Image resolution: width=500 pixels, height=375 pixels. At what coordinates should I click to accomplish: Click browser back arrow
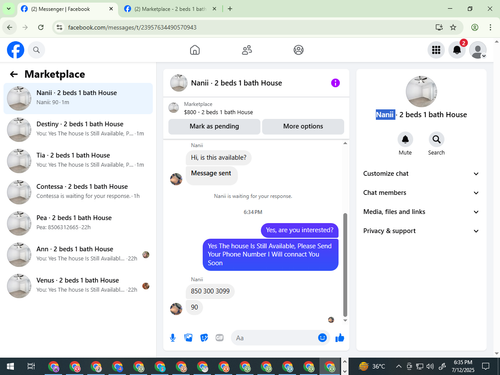coord(10,27)
